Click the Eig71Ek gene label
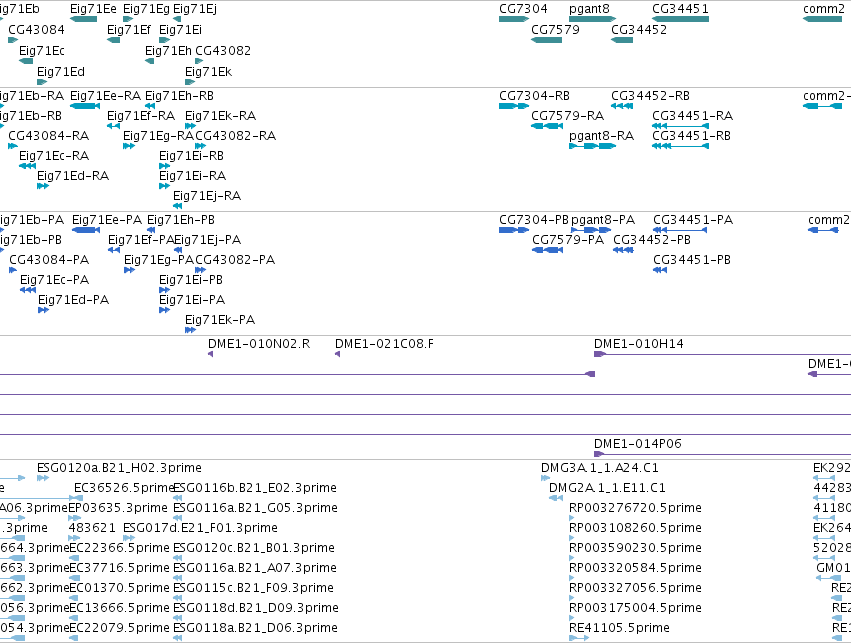The image size is (851, 643). (x=208, y=72)
